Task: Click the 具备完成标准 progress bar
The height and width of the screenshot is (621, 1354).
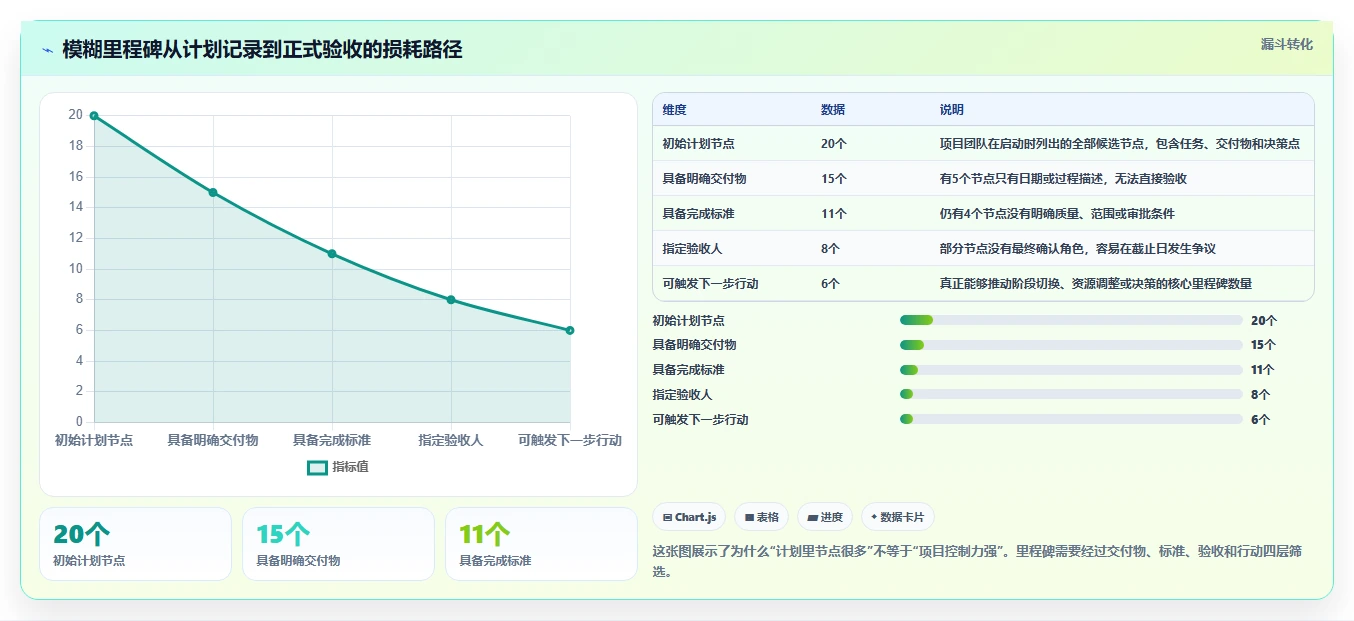Action: [x=1071, y=370]
